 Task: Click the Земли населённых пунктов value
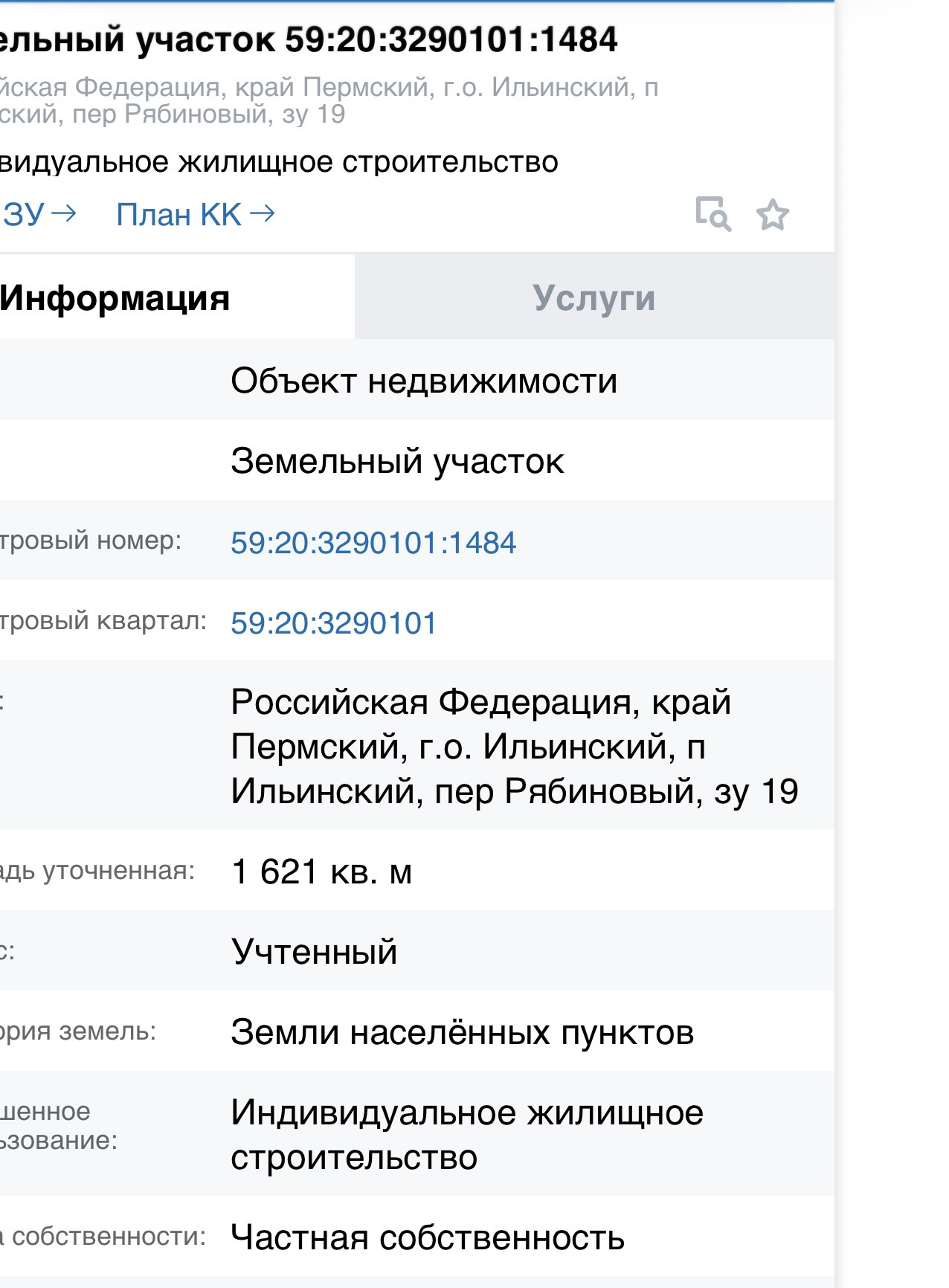462,1032
